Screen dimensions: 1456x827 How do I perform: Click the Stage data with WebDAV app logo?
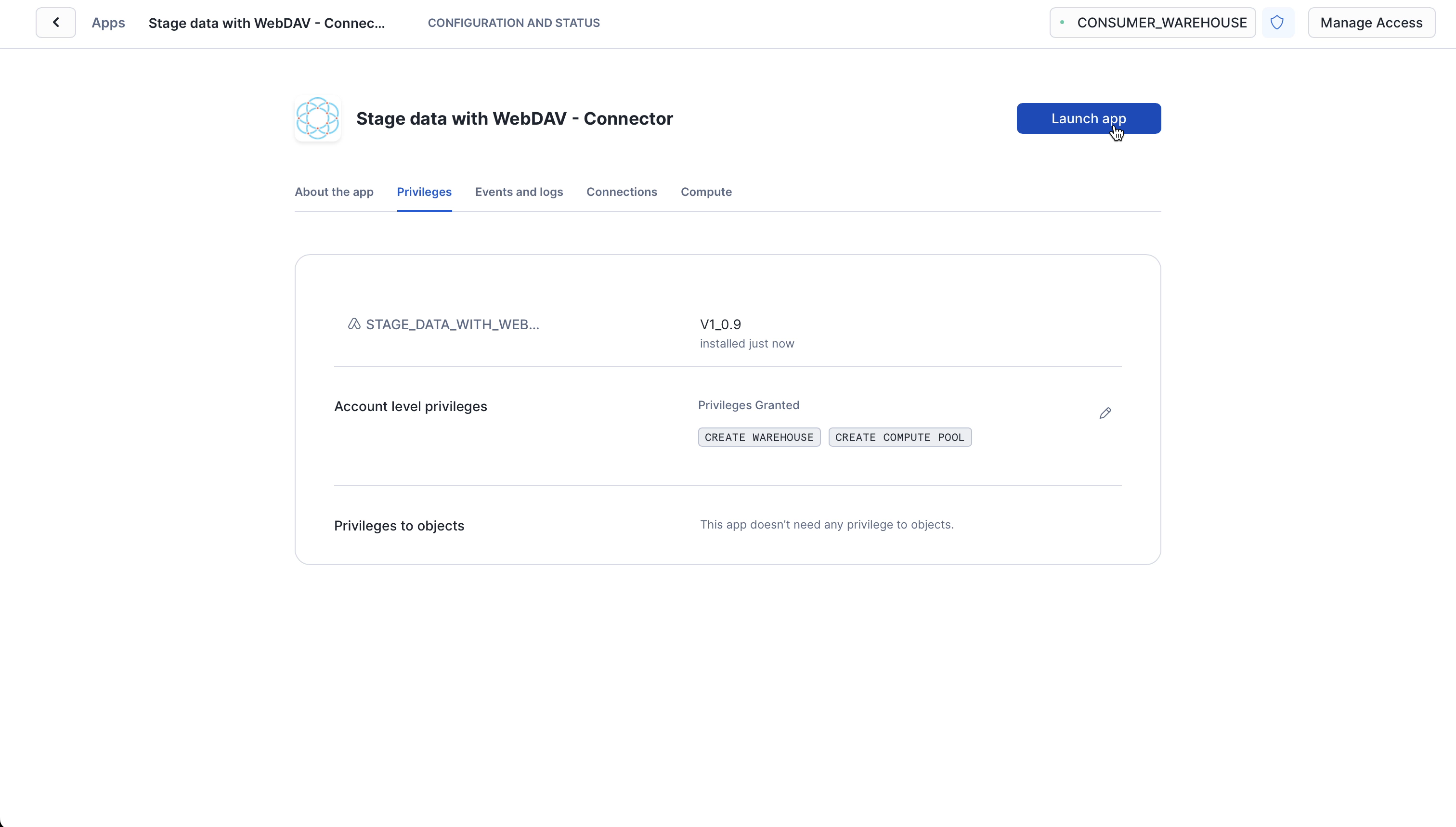pos(316,118)
